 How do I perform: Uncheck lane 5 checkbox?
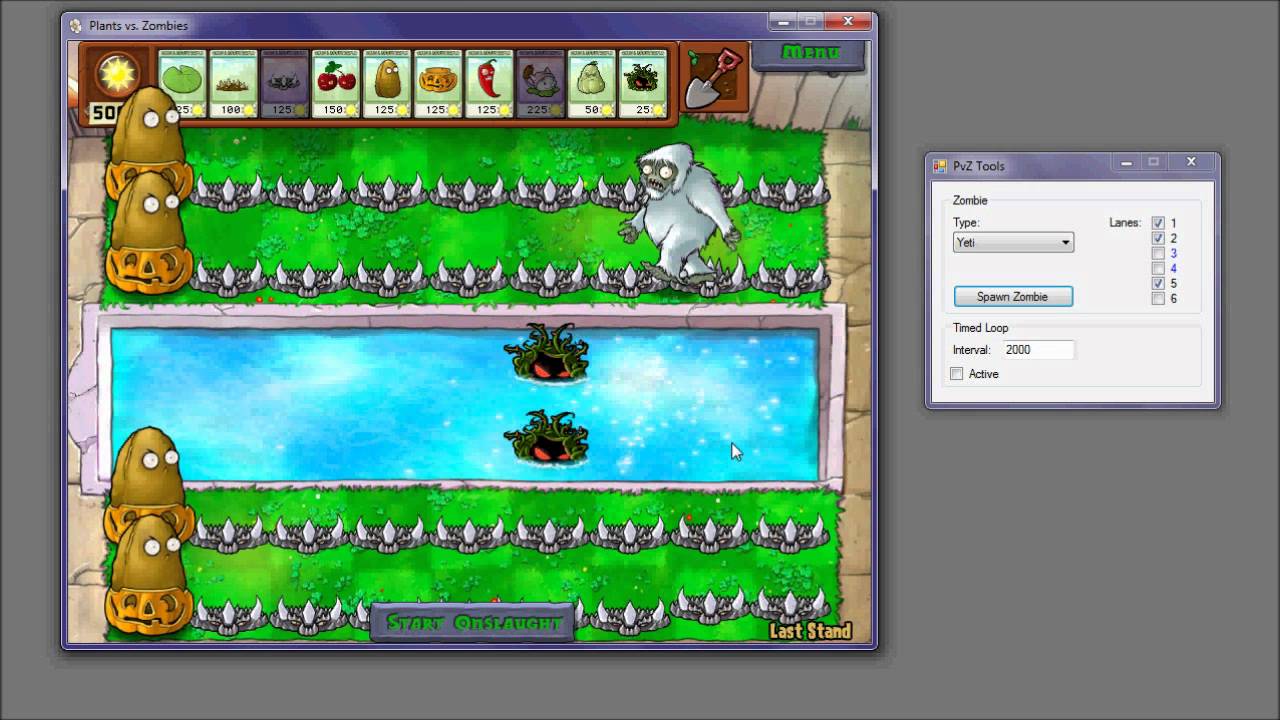click(1158, 283)
